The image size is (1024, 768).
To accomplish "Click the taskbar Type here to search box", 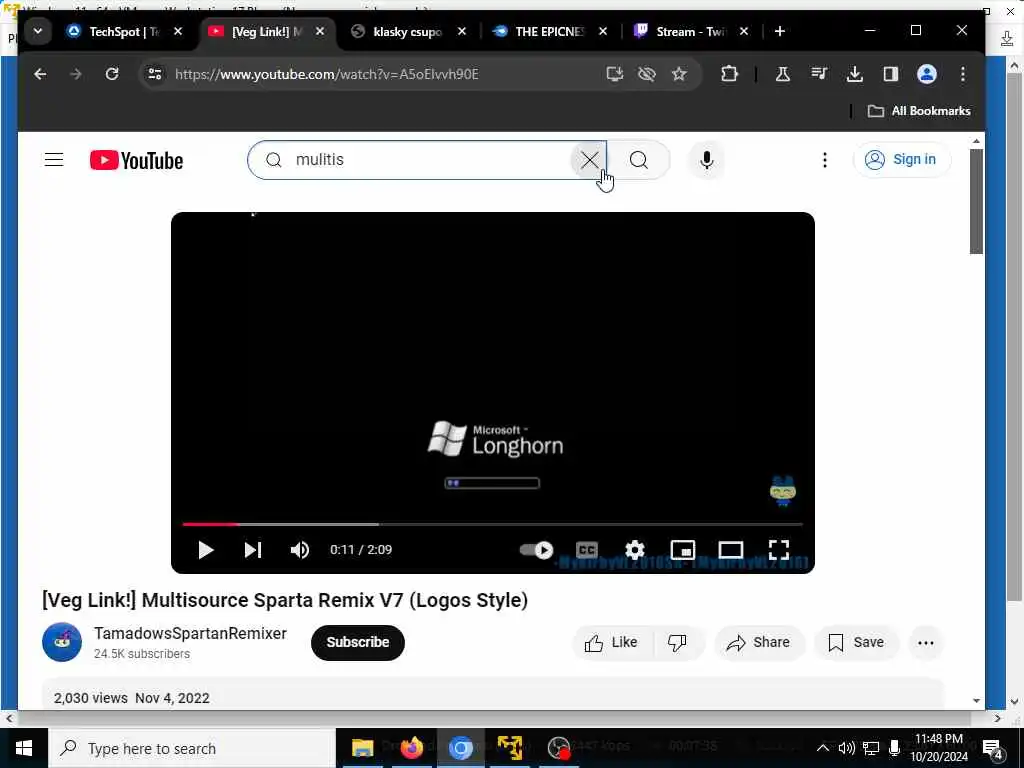I will tap(191, 748).
